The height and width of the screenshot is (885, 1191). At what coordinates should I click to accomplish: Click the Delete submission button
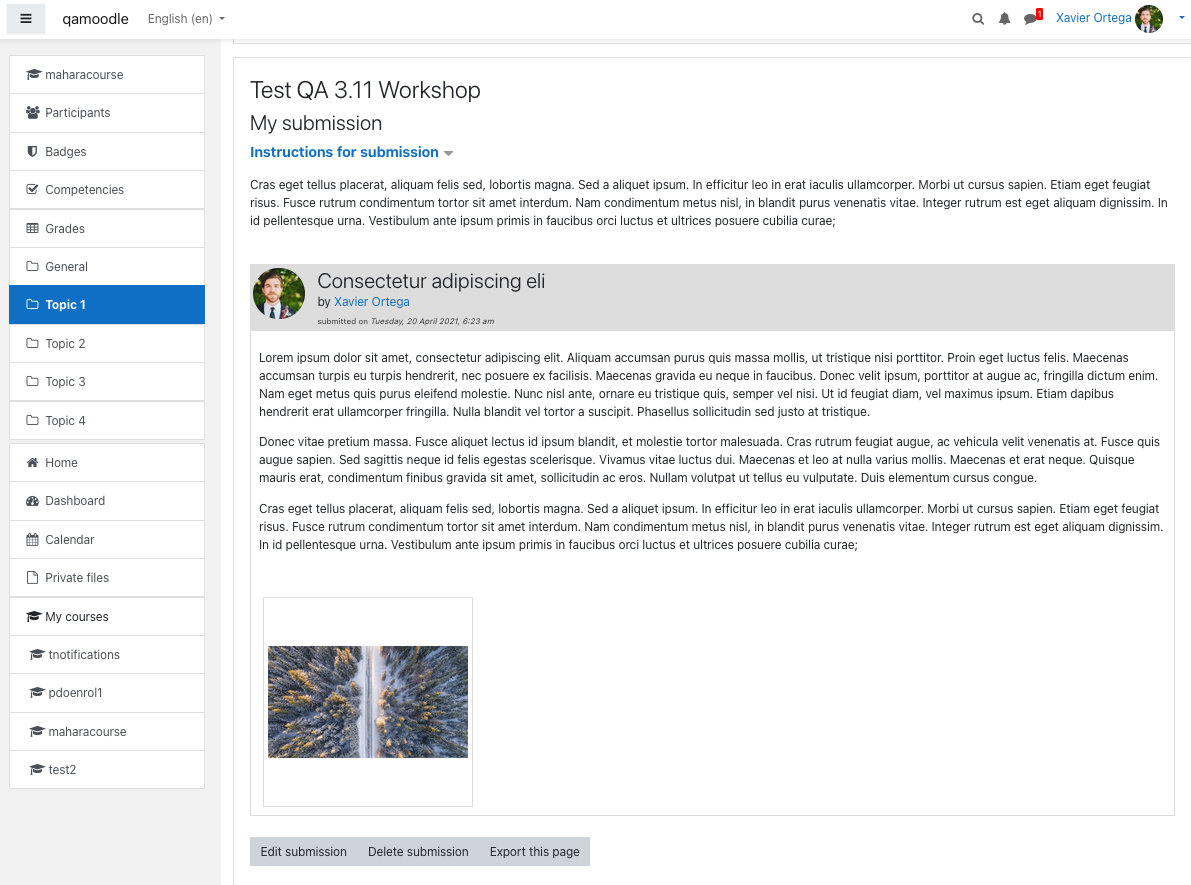(x=418, y=852)
